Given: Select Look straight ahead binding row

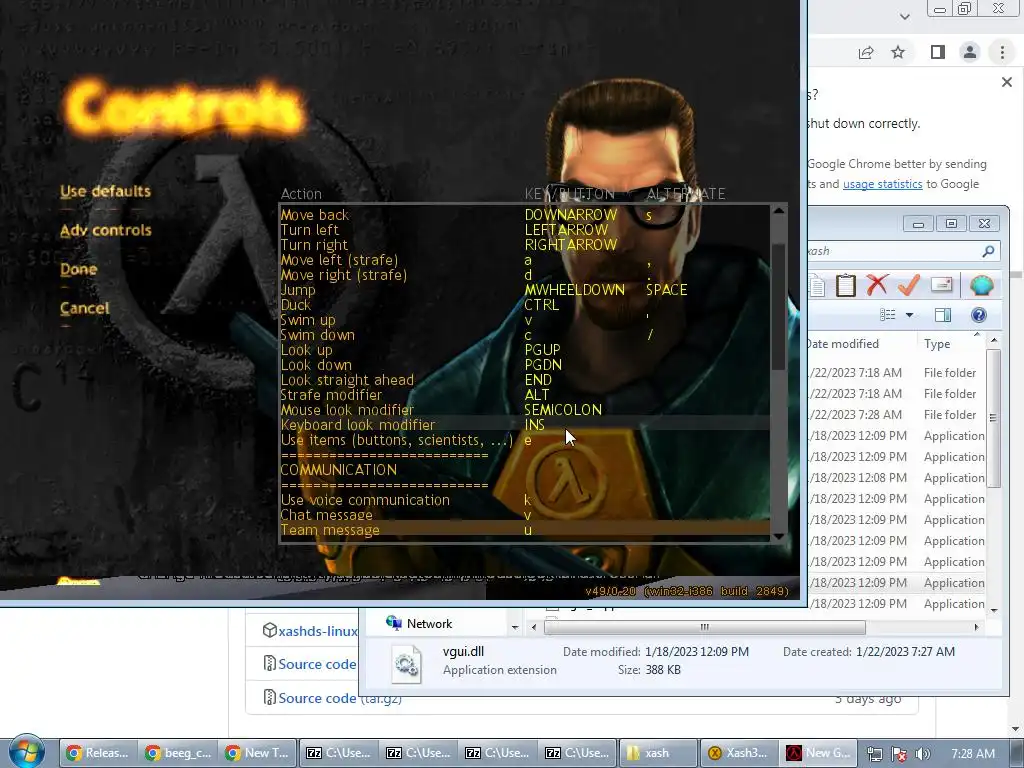Looking at the screenshot, I should pyautogui.click(x=525, y=380).
